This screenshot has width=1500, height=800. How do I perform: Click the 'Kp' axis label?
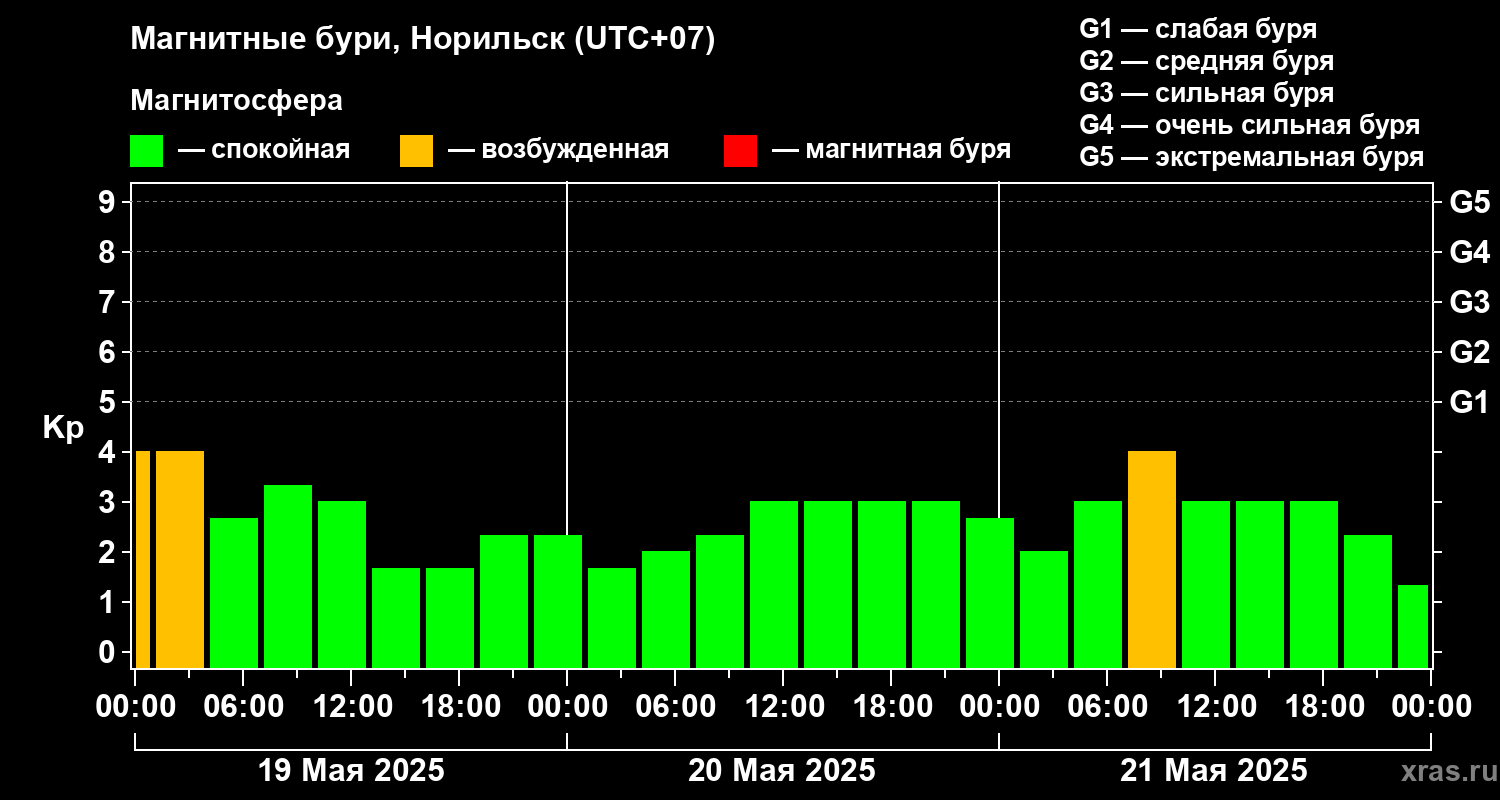63,428
